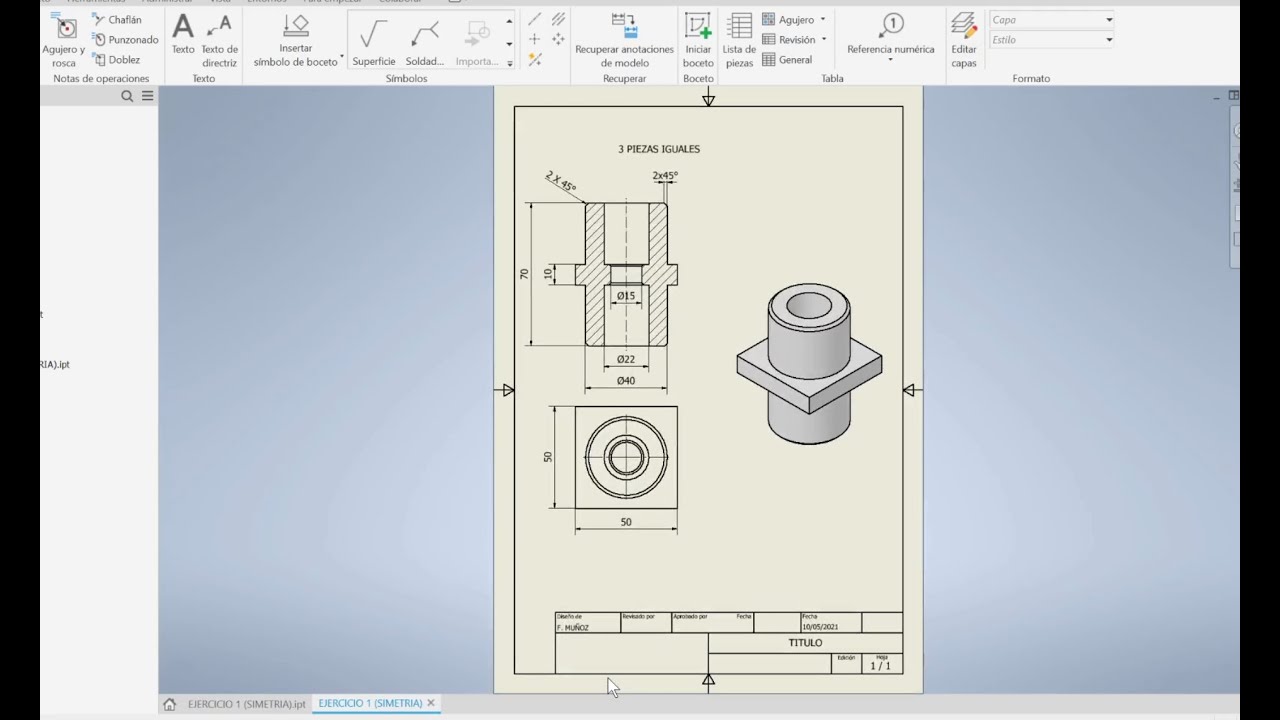
Task: Open the Agujero table dropdown arrow
Action: click(x=823, y=19)
